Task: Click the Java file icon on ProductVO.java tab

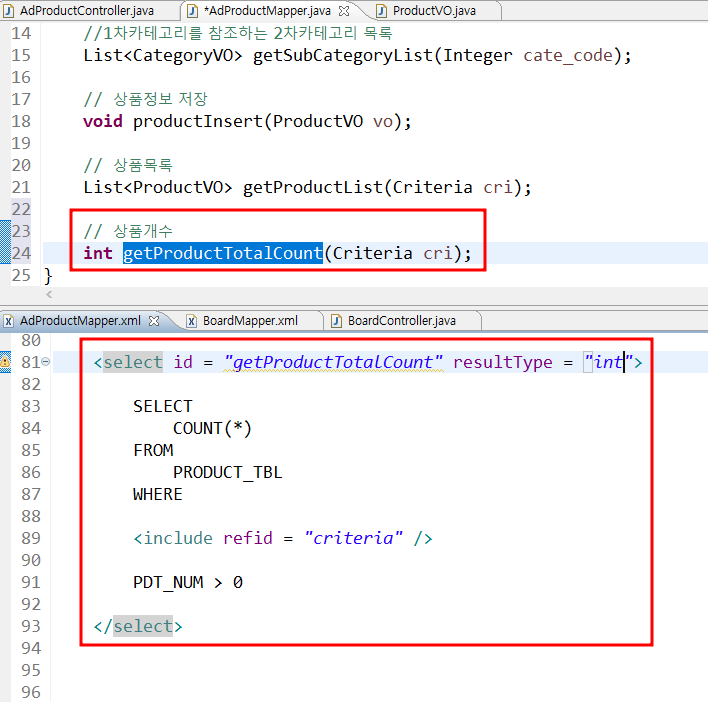Action: (382, 11)
